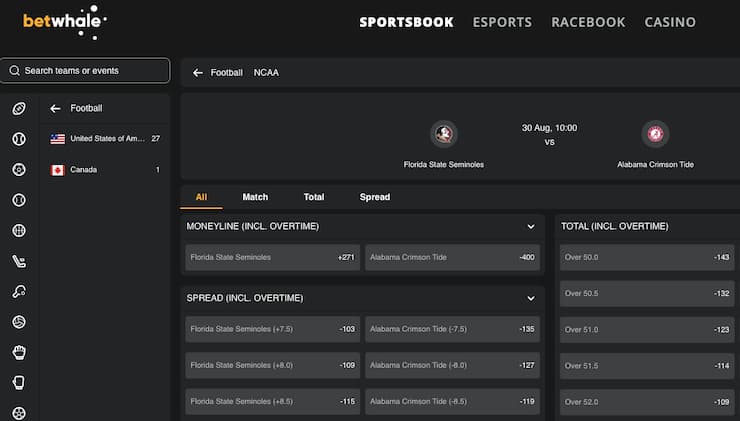This screenshot has width=740, height=421.
Task: Click the Football heading in the sidebar
Action: (86, 109)
